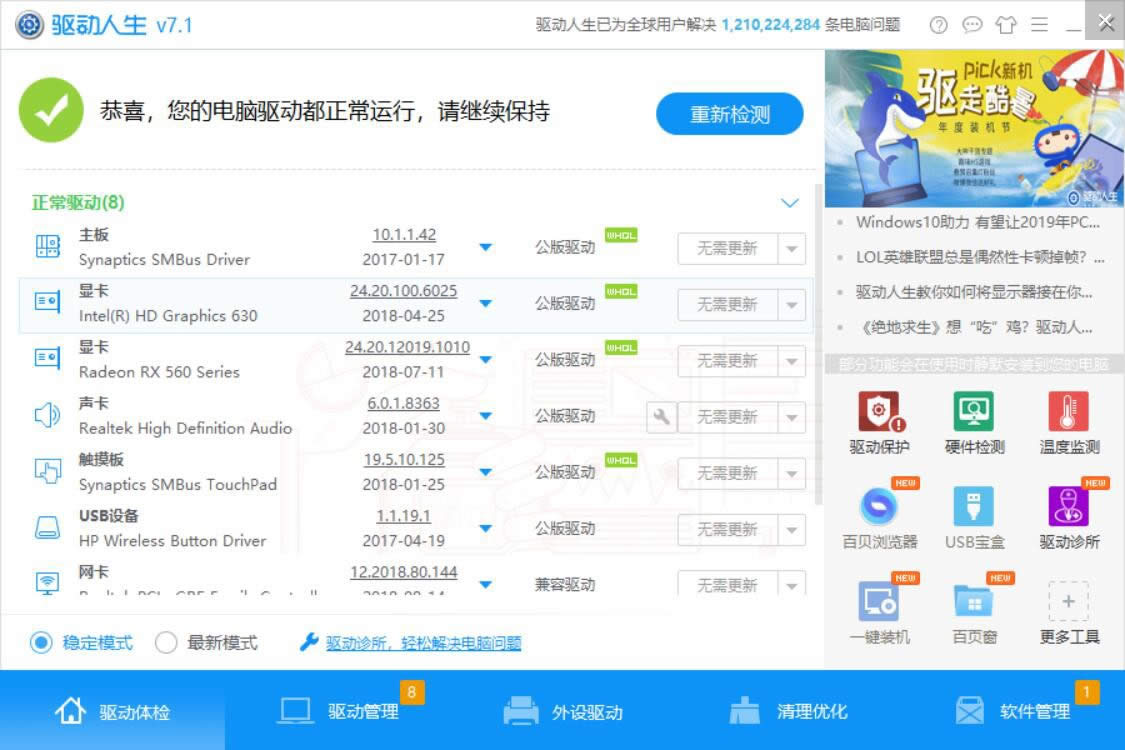Expand version list for Realtek audio driver
This screenshot has width=1125, height=750.
click(x=486, y=416)
